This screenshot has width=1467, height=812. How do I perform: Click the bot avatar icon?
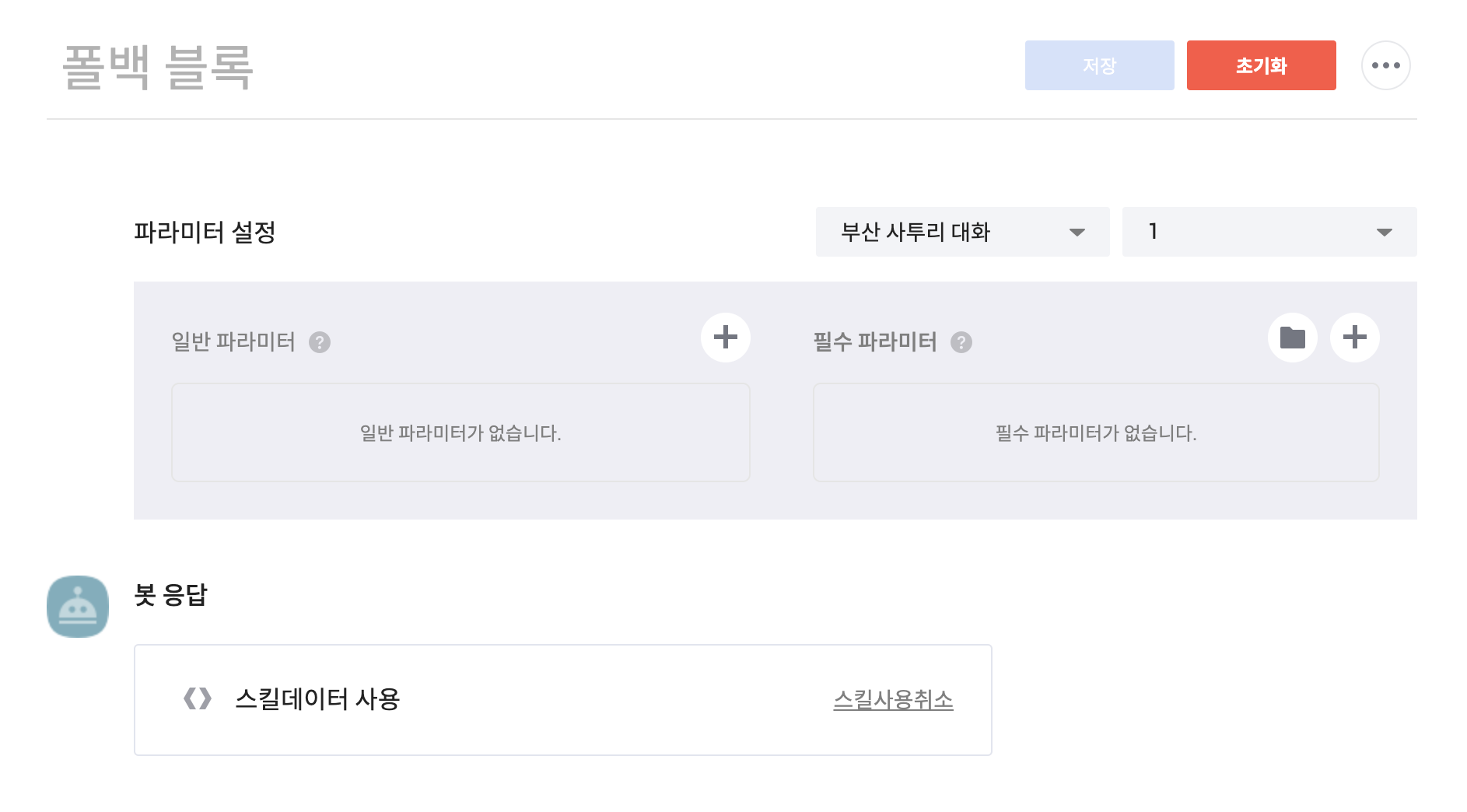pos(78,607)
